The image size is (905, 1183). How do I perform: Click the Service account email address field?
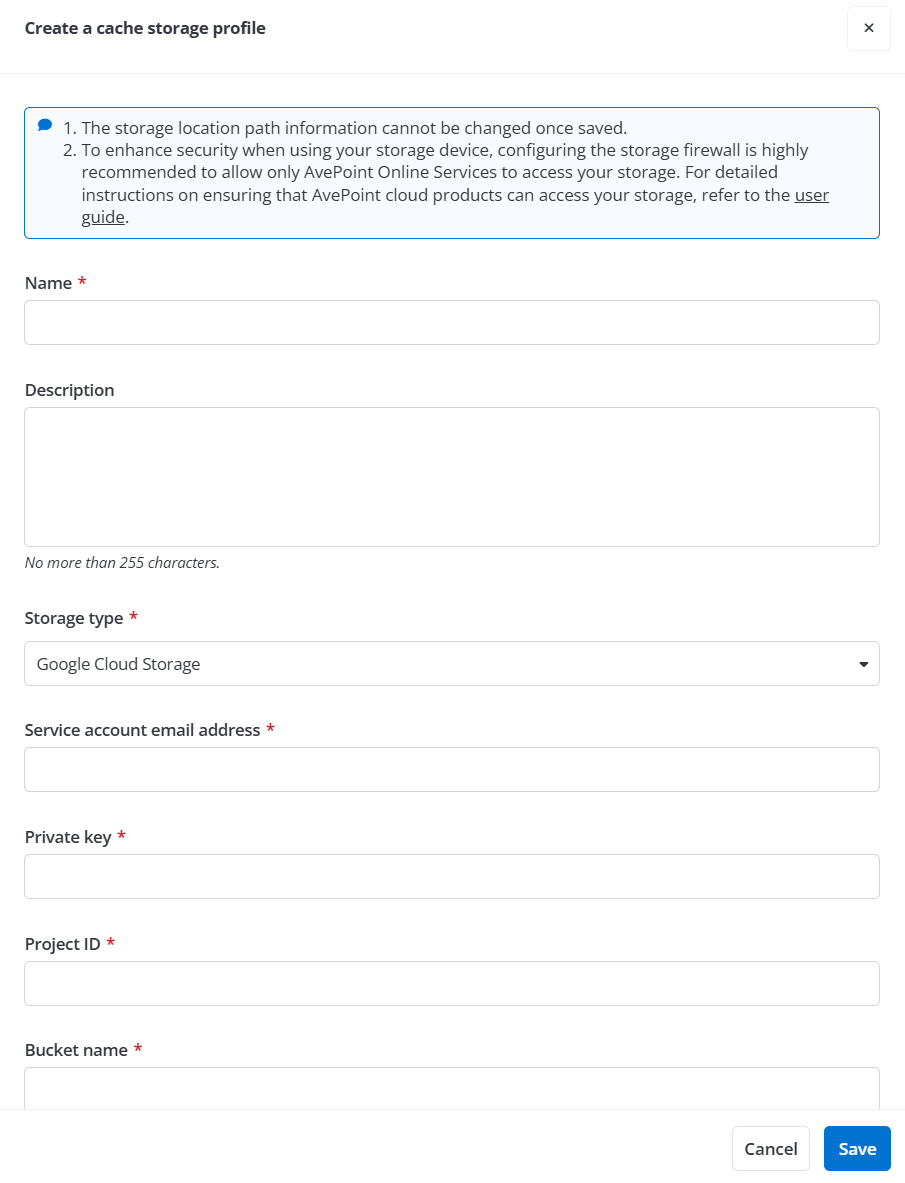point(451,769)
